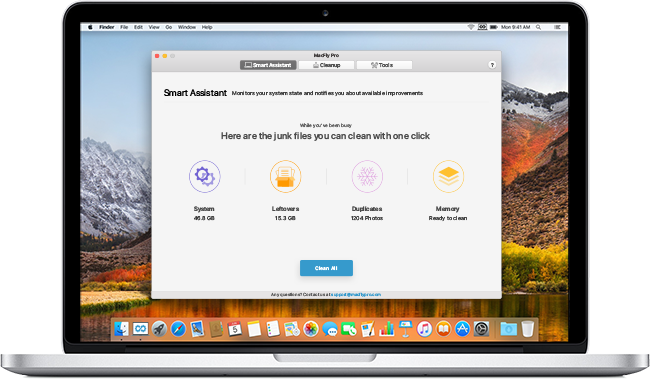Open the Downloads folder in the Dock
The height and width of the screenshot is (380, 650).
tap(509, 329)
